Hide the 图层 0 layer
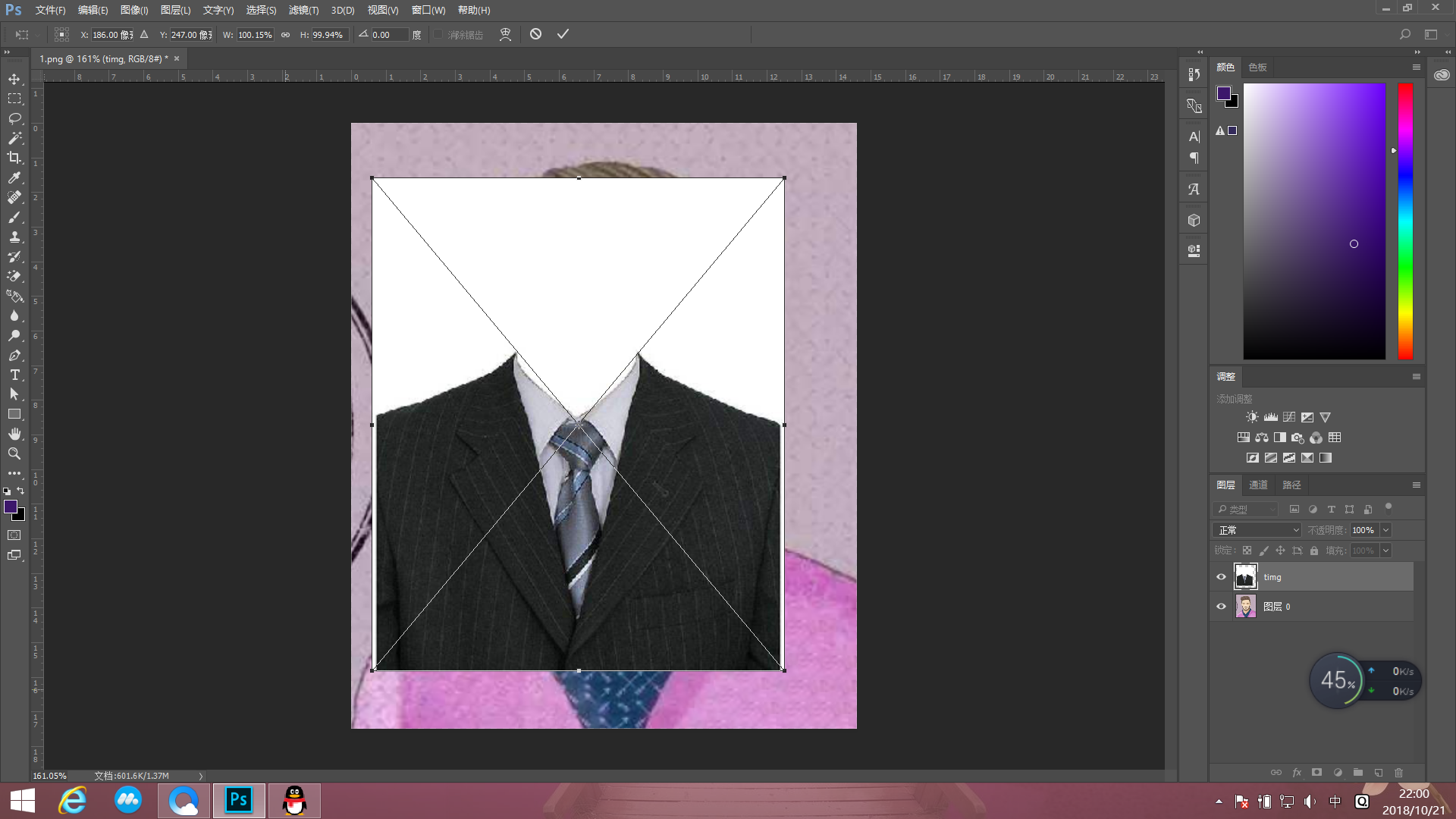The width and height of the screenshot is (1456, 819). (x=1221, y=607)
